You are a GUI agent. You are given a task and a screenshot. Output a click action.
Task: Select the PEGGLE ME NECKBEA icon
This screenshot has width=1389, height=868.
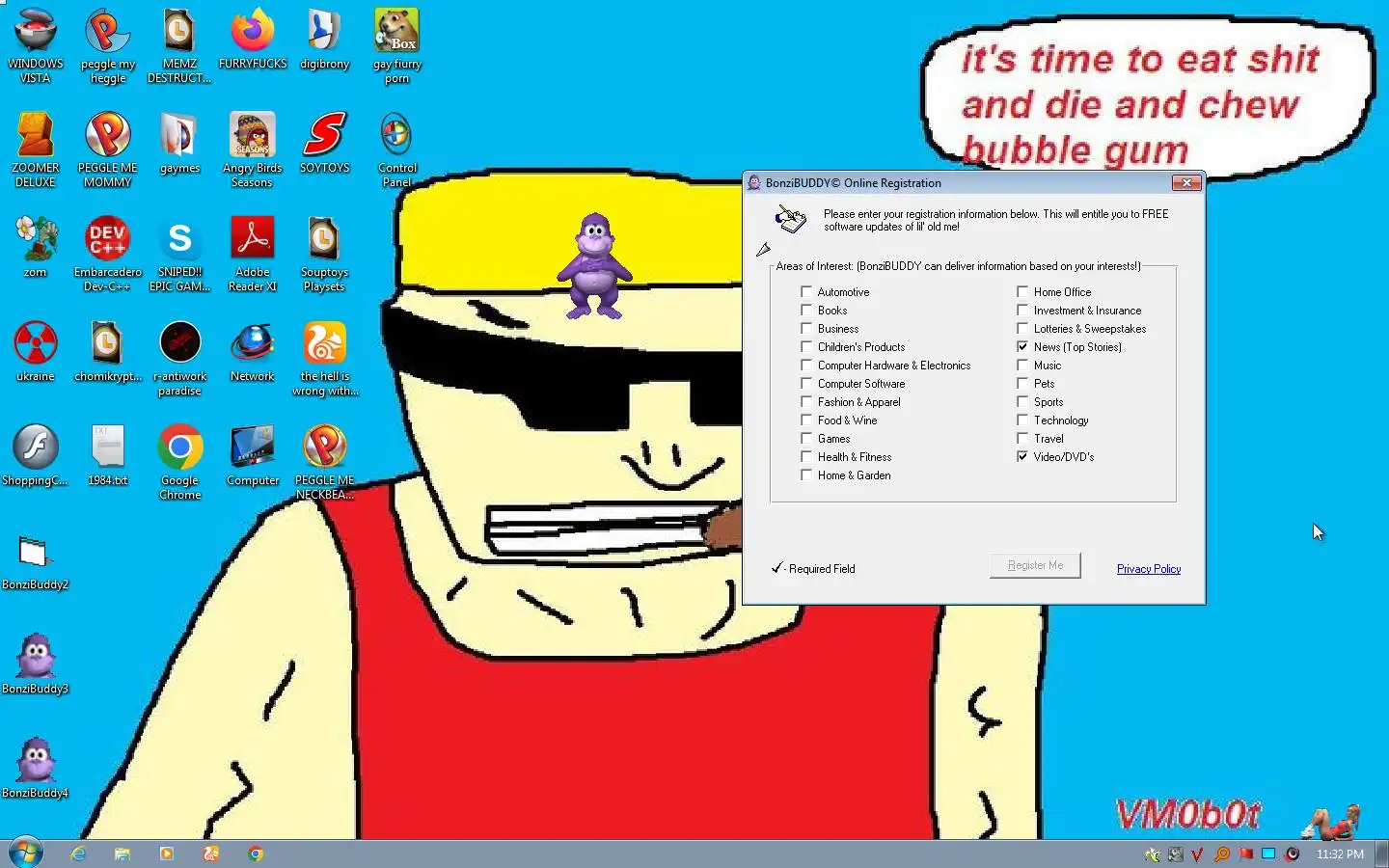(324, 462)
